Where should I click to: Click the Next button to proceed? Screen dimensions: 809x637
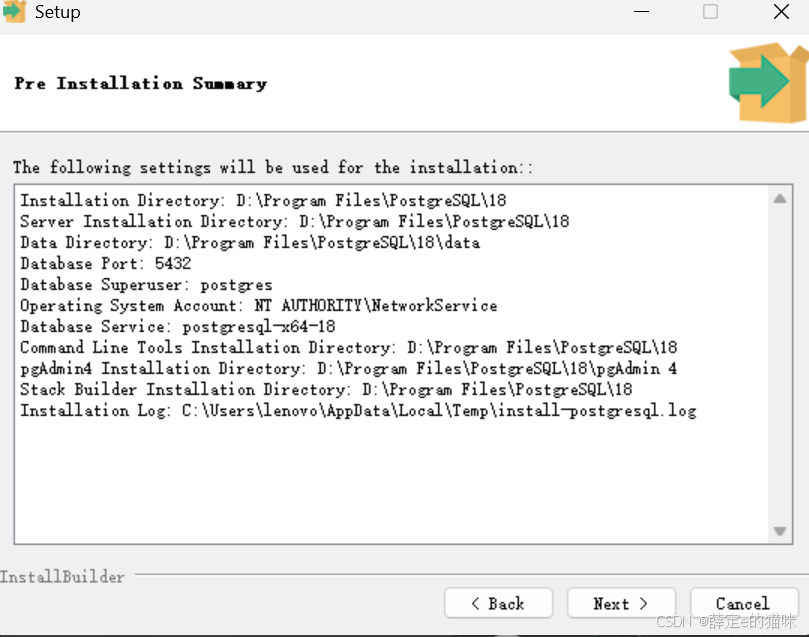coord(621,603)
